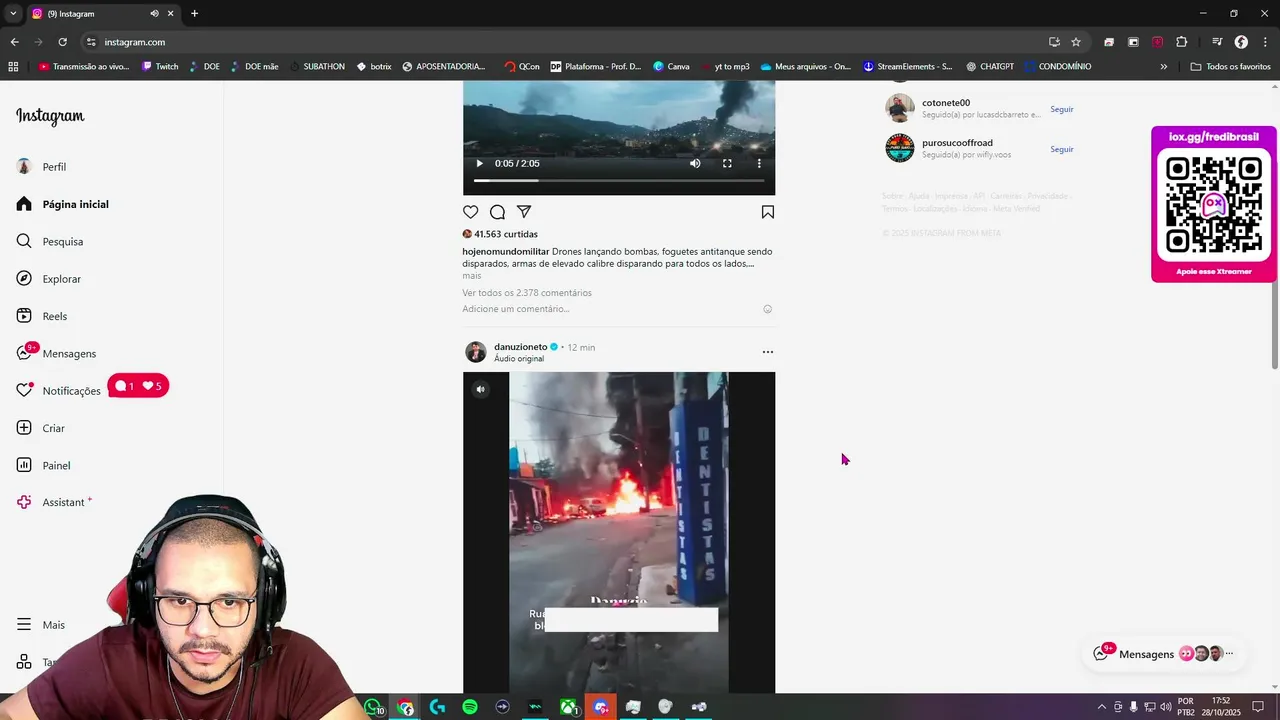Show hidden system tray icons
This screenshot has height=720, width=1280.
(x=1102, y=707)
